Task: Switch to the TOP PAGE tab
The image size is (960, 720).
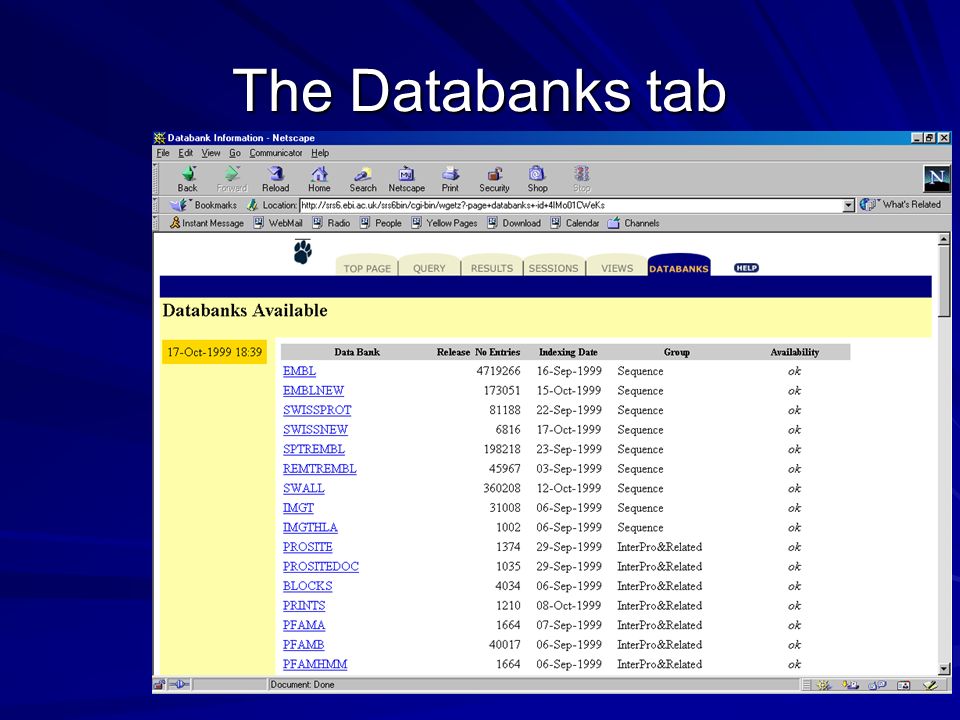Action: click(x=367, y=266)
